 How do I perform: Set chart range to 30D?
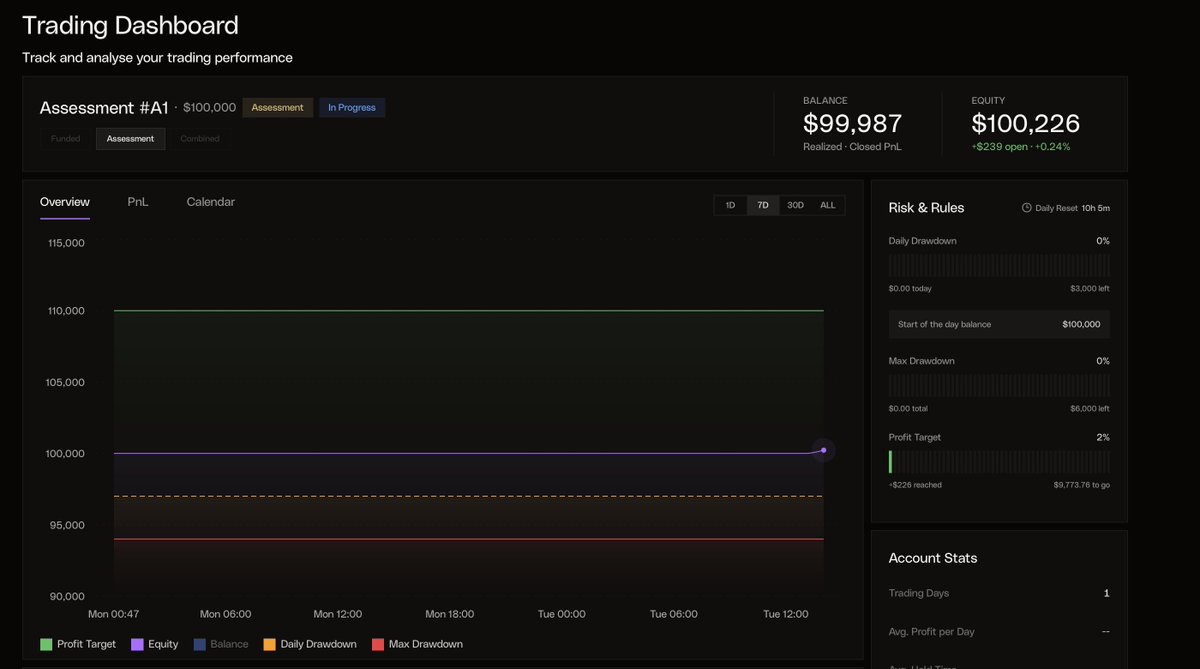795,205
